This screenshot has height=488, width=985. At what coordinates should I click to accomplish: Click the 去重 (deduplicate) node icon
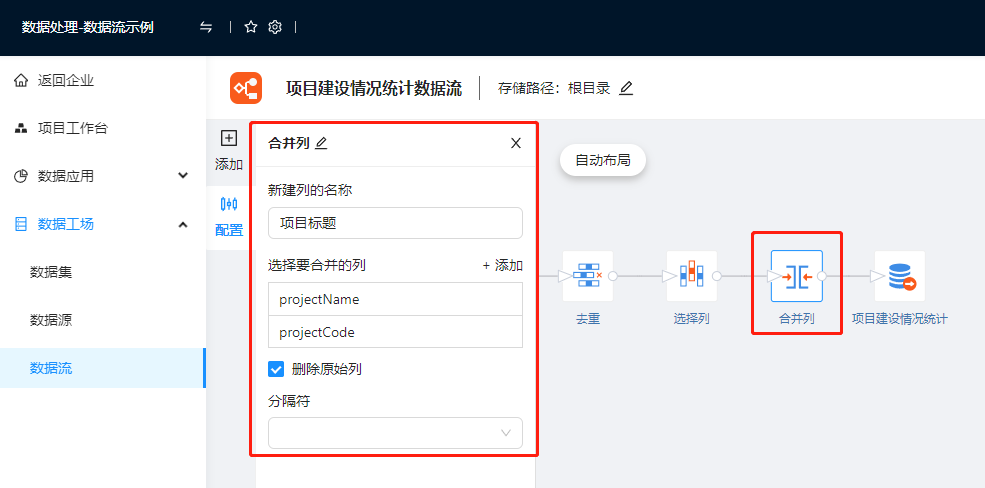click(x=588, y=276)
